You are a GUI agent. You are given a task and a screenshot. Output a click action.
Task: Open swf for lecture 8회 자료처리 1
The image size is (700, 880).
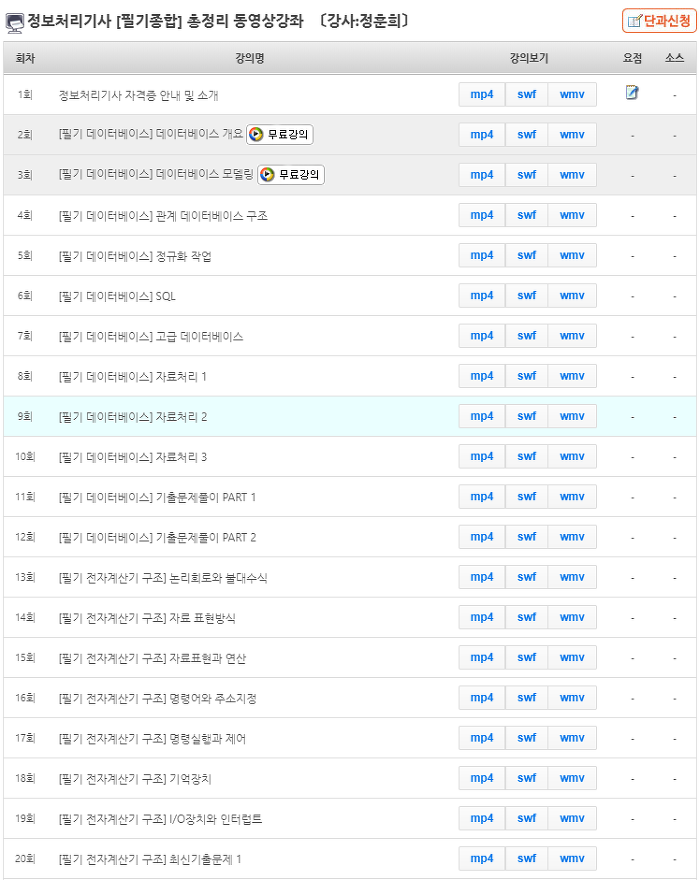(x=527, y=376)
